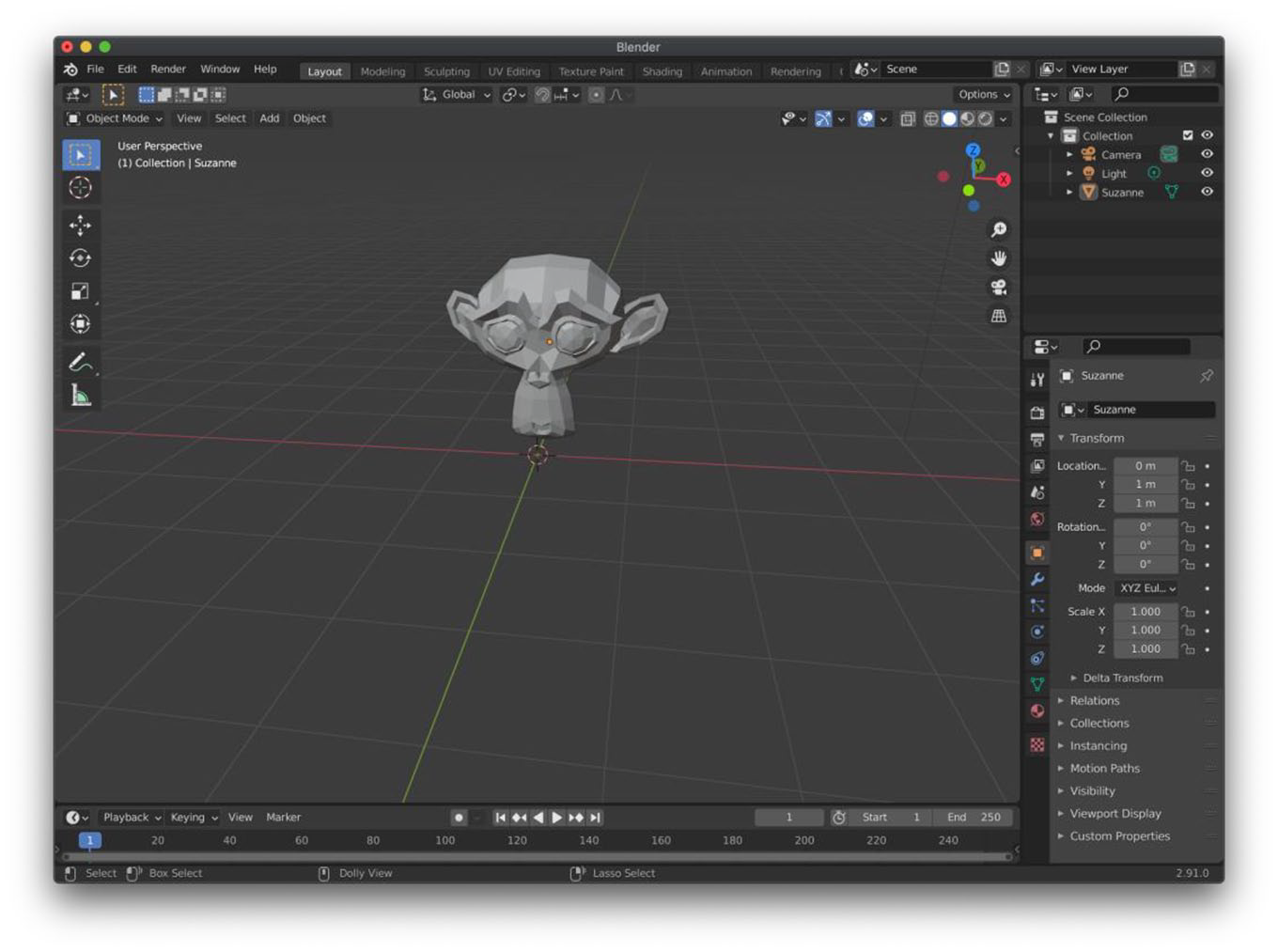Toggle camera view in the viewport
Screen dimensions: 1278x952
(999, 287)
